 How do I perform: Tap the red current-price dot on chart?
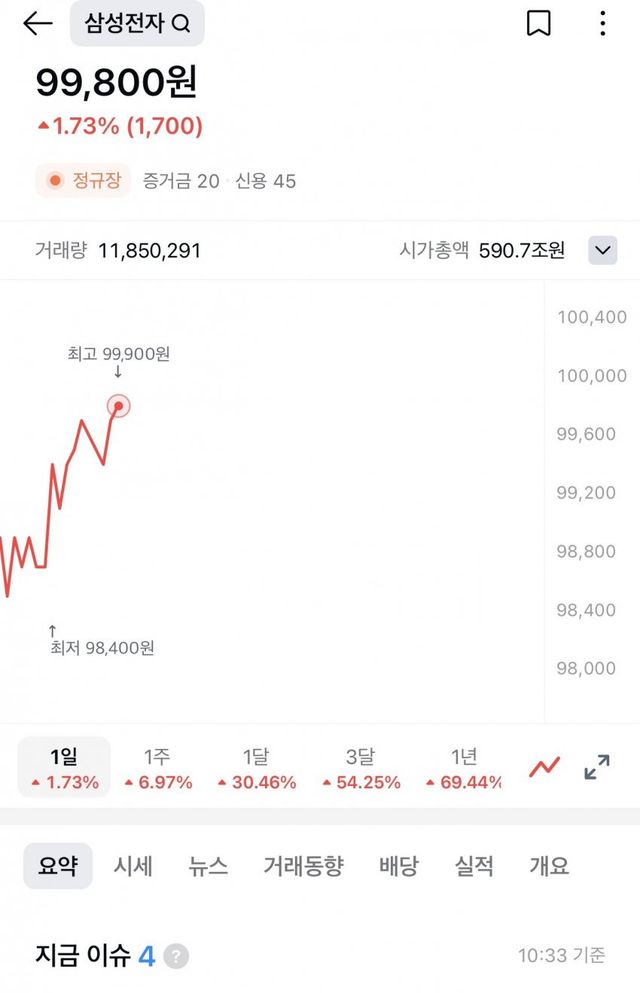coord(119,406)
